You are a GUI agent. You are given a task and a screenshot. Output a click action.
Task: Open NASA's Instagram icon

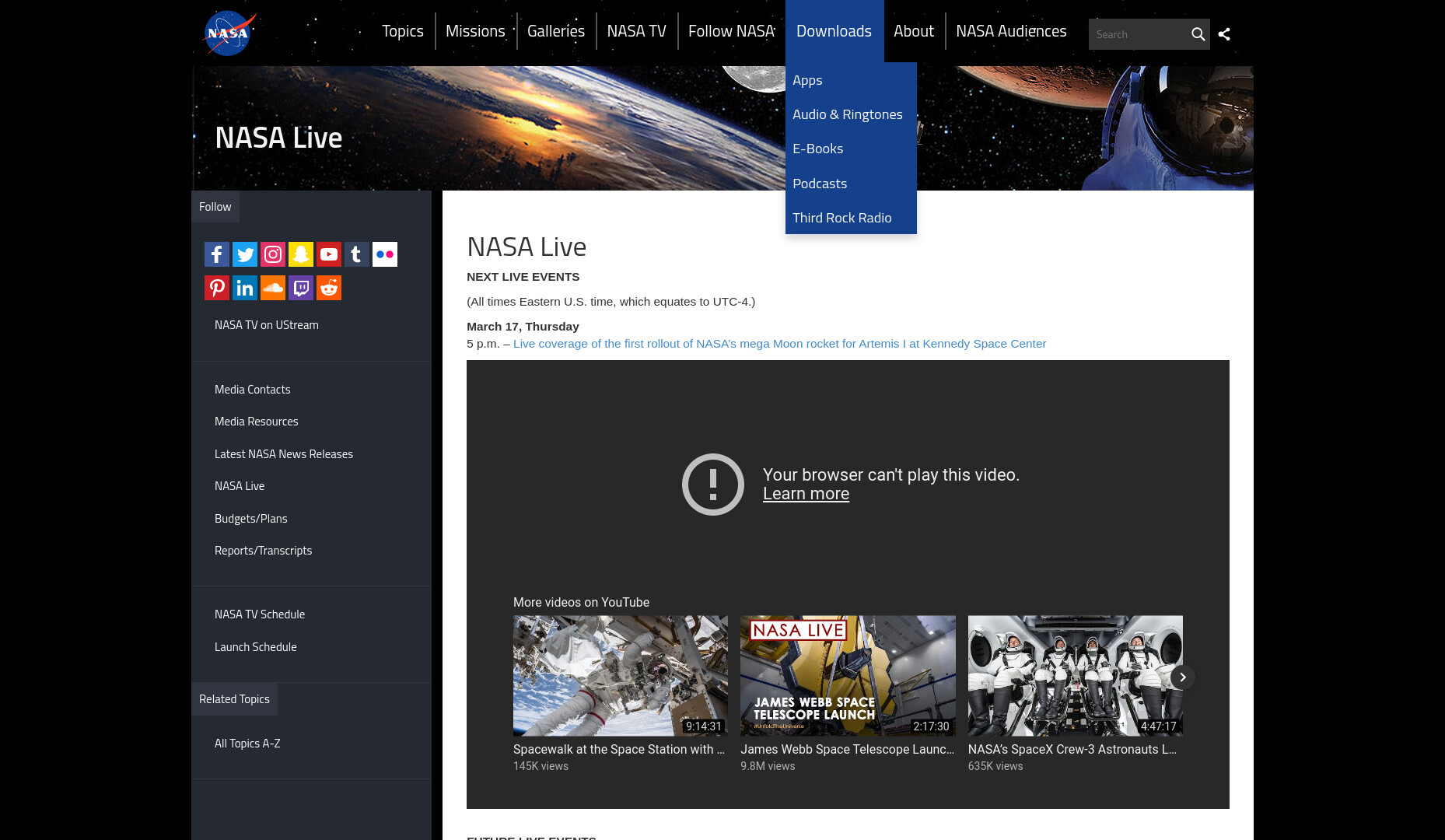pyautogui.click(x=273, y=254)
